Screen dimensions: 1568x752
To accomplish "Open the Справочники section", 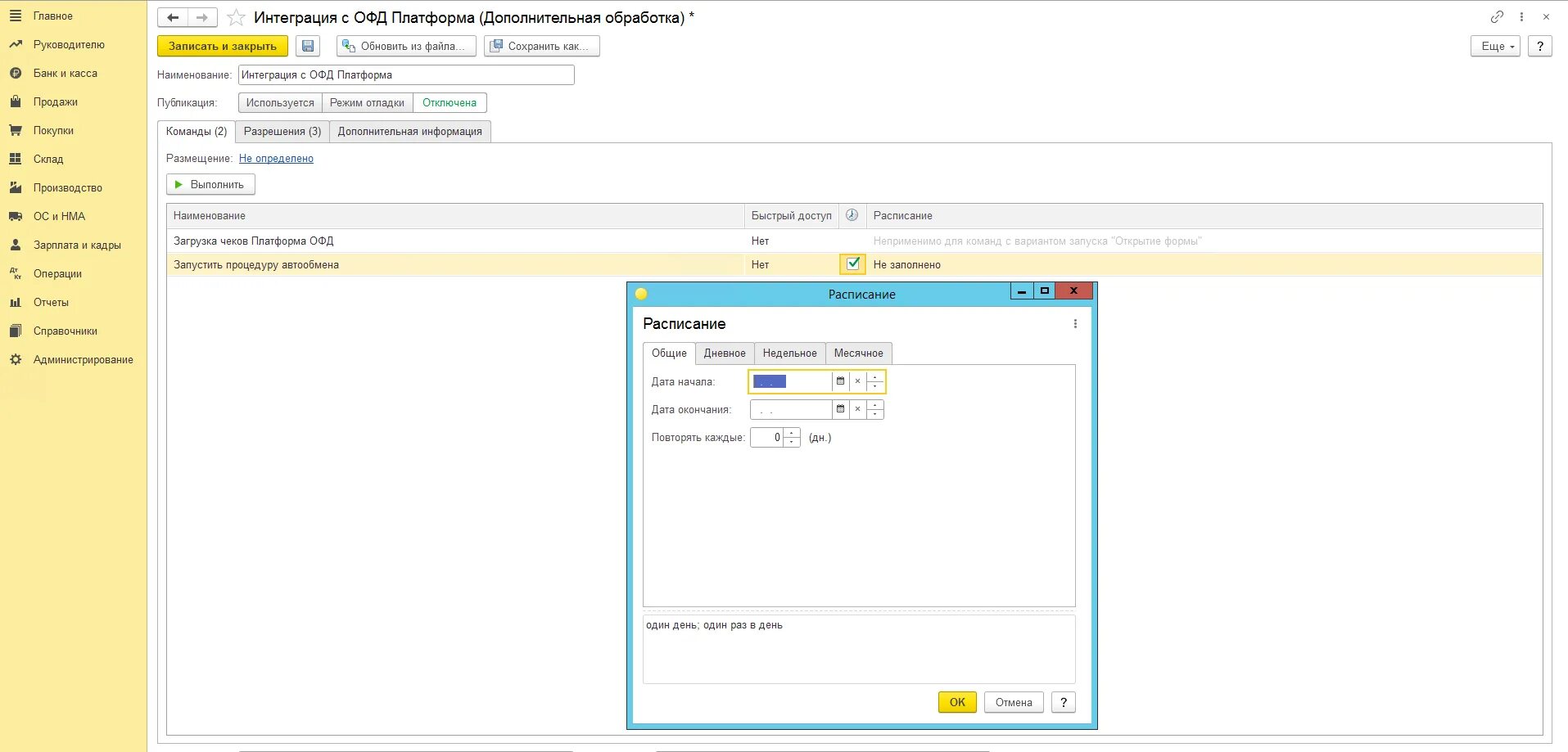I will 66,331.
